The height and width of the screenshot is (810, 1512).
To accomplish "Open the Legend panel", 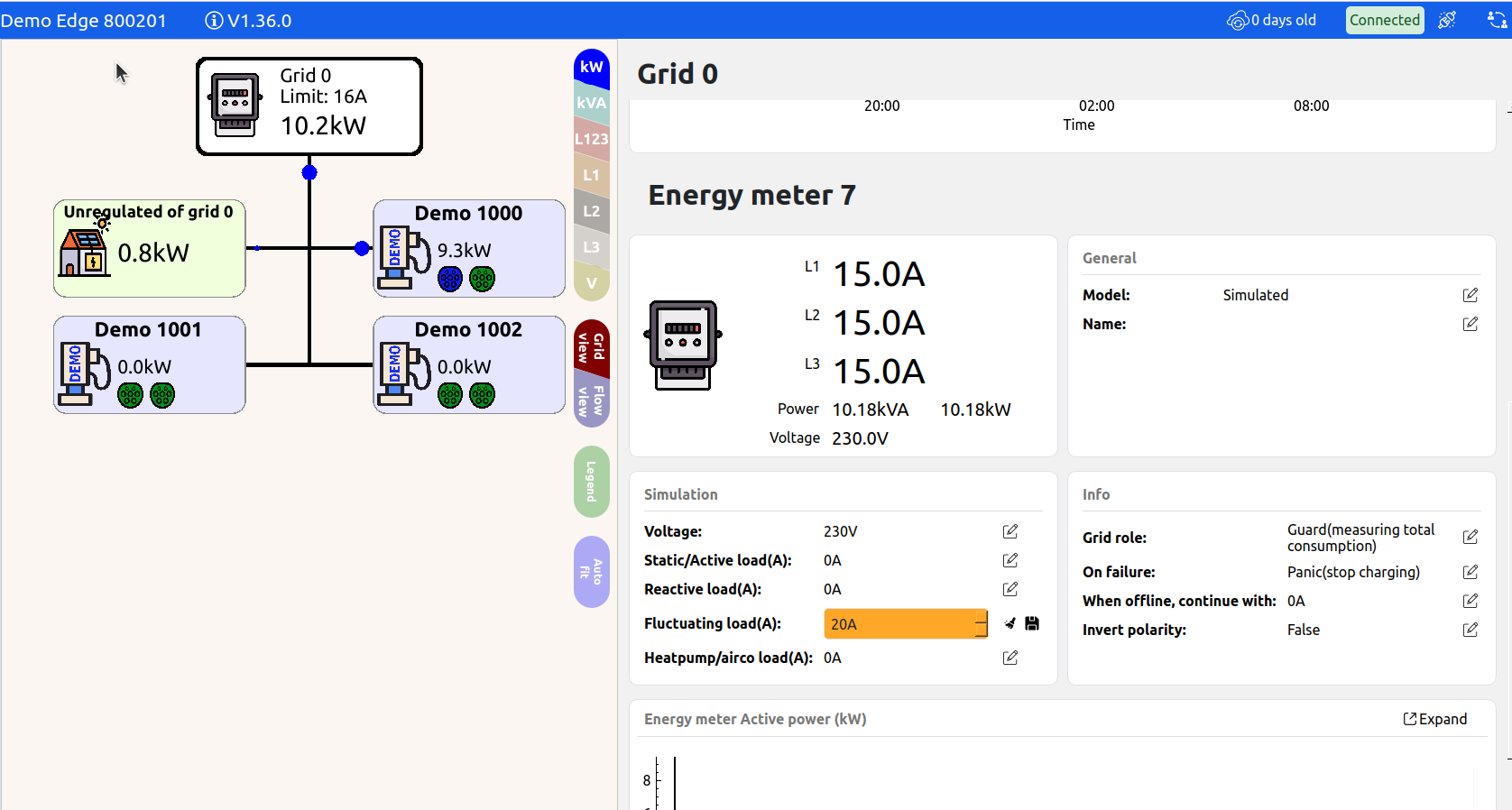I will click(592, 482).
